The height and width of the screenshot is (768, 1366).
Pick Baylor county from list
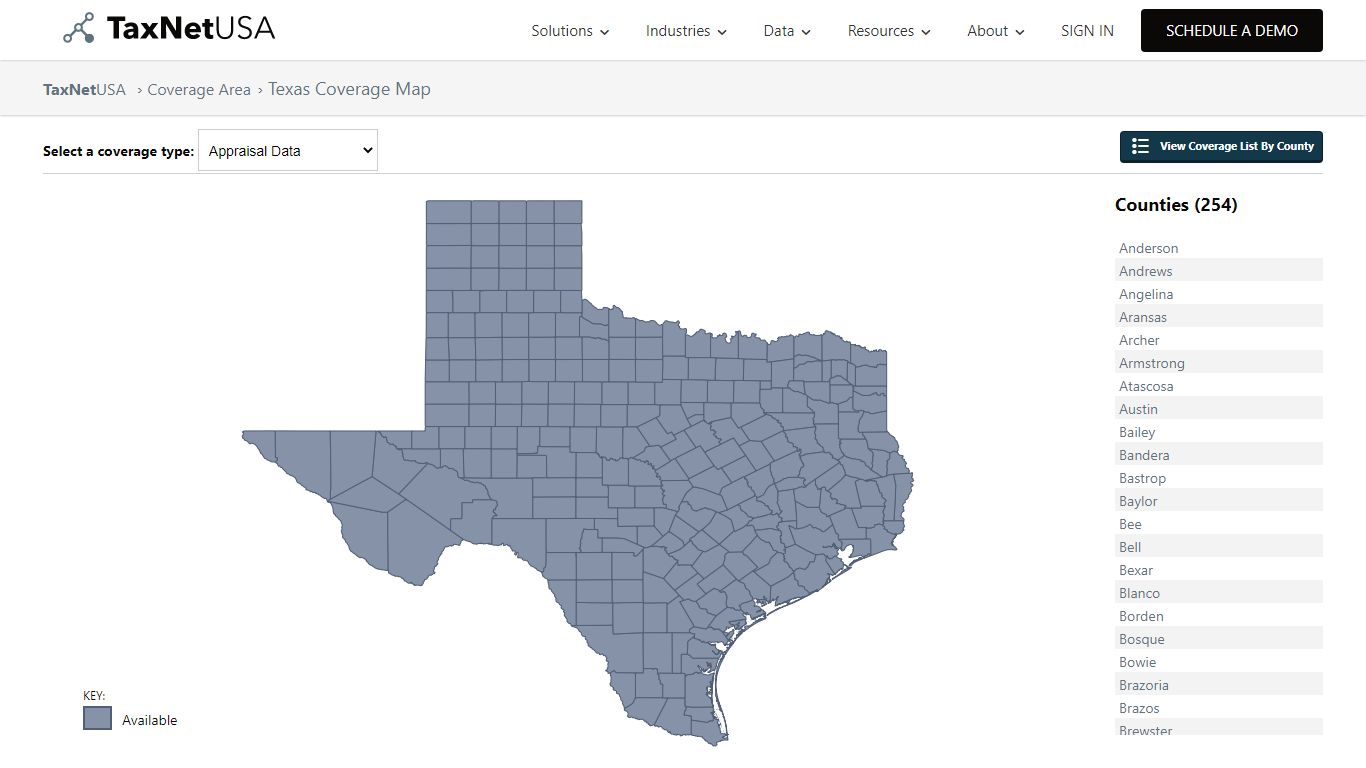(1219, 501)
